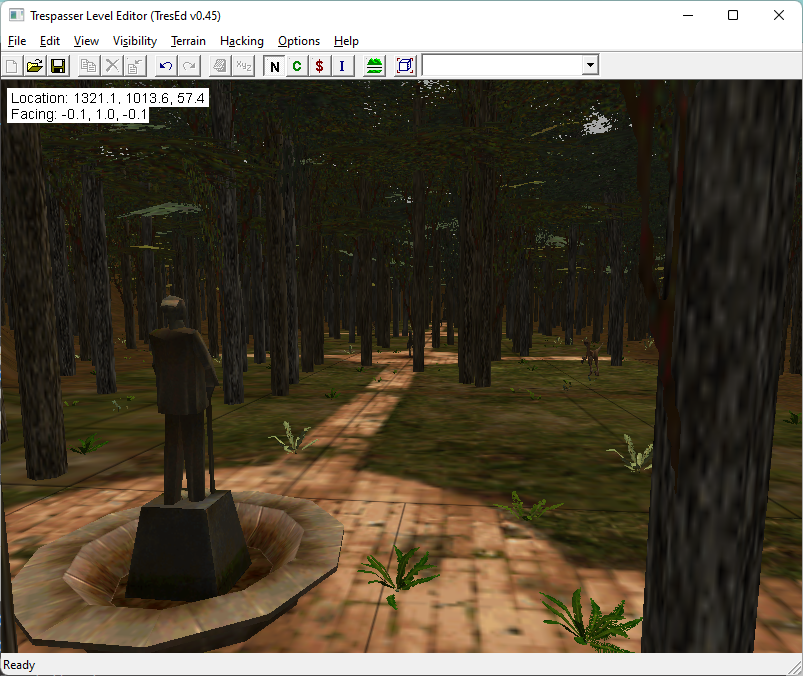The width and height of the screenshot is (803, 676).
Task: Redo the last undone action
Action: coord(189,66)
